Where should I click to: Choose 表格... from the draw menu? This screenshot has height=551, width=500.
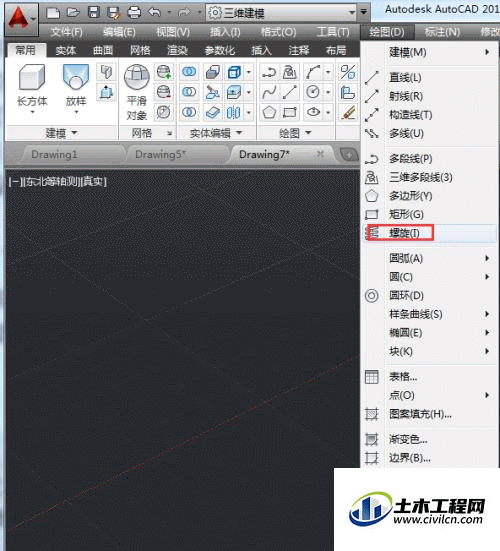click(x=429, y=377)
